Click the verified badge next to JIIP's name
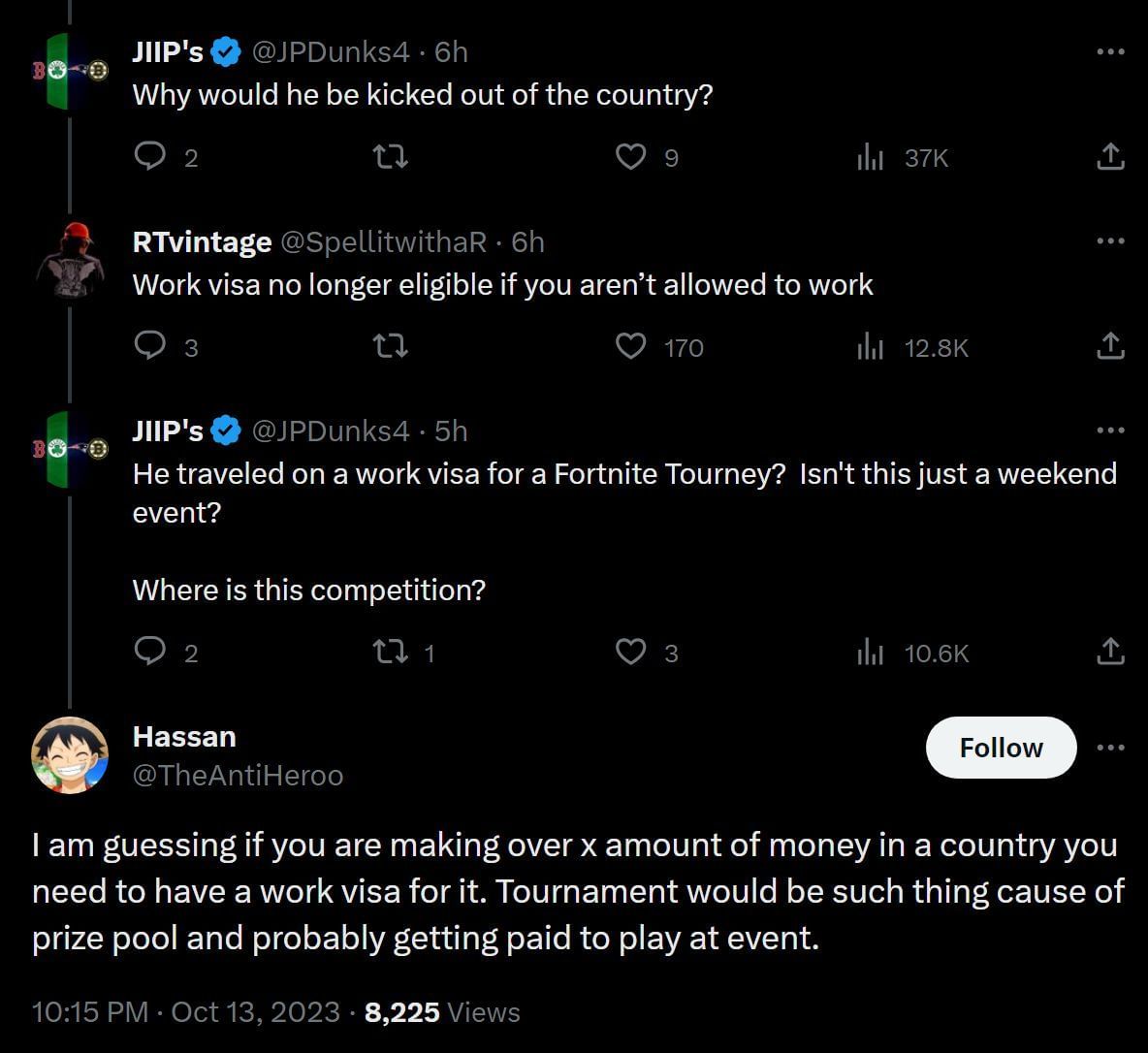Screen dimensions: 1148x1053 [224, 52]
